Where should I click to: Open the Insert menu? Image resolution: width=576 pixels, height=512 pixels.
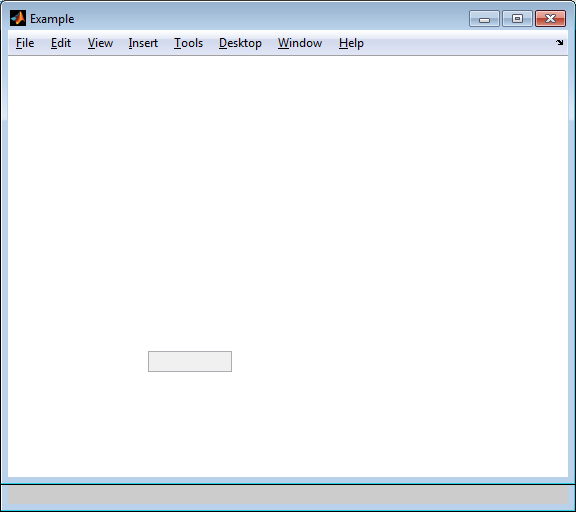143,43
